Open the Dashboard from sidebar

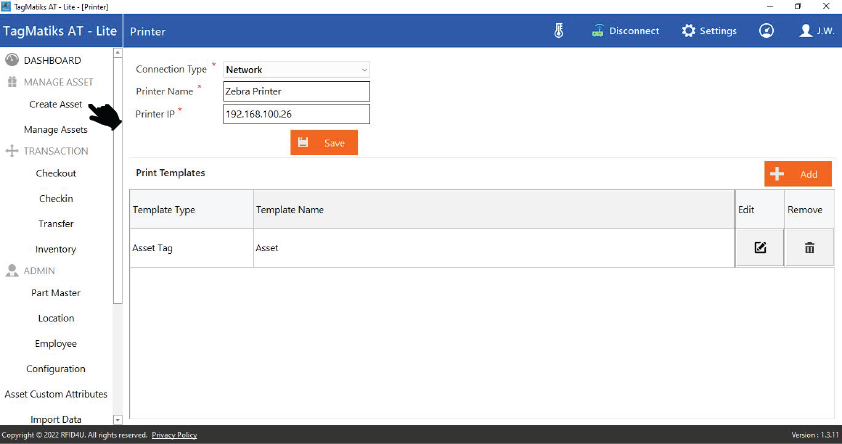click(x=52, y=61)
